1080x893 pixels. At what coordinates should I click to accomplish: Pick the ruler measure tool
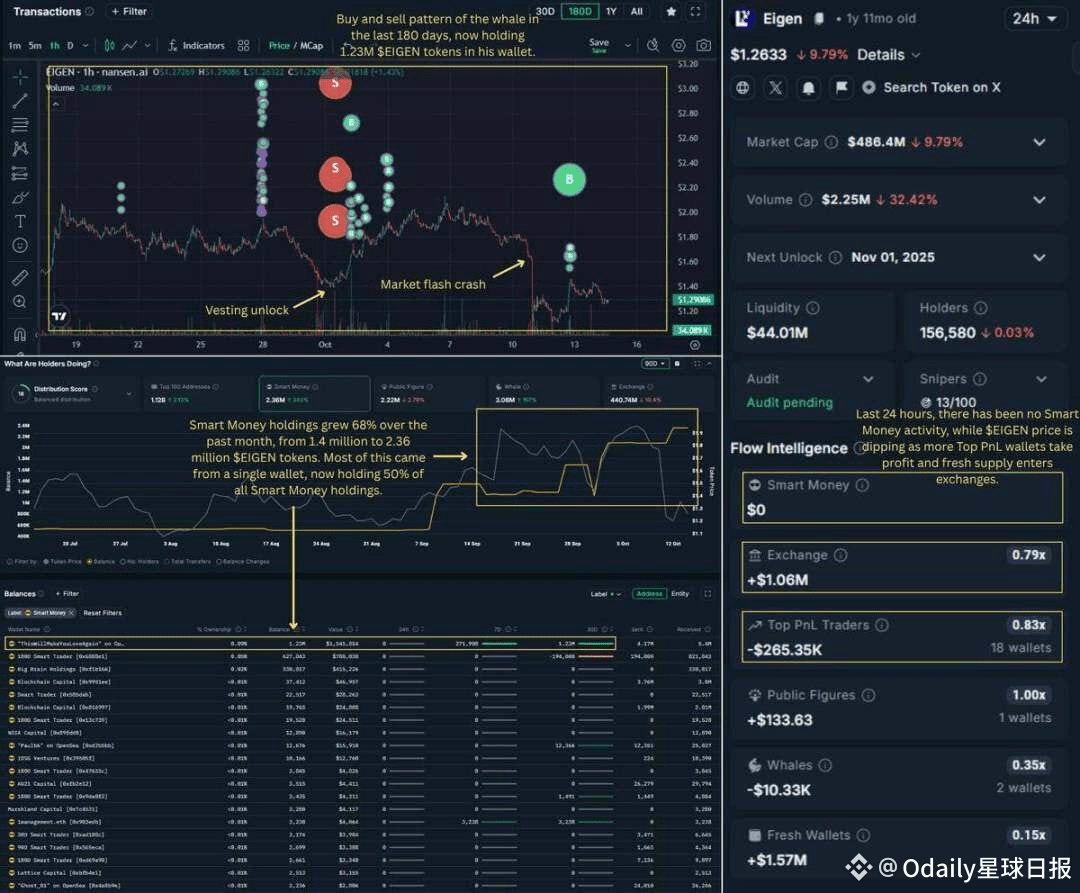click(x=20, y=277)
